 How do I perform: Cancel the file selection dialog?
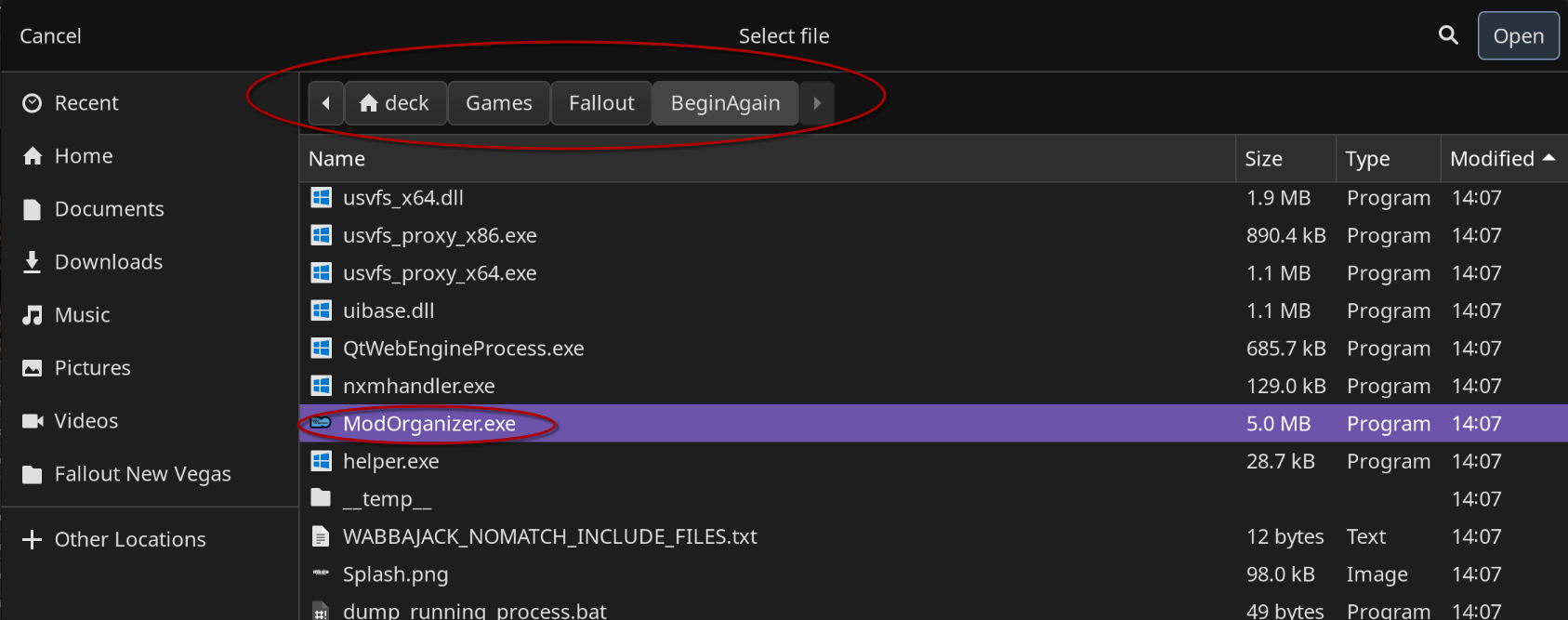point(51,36)
